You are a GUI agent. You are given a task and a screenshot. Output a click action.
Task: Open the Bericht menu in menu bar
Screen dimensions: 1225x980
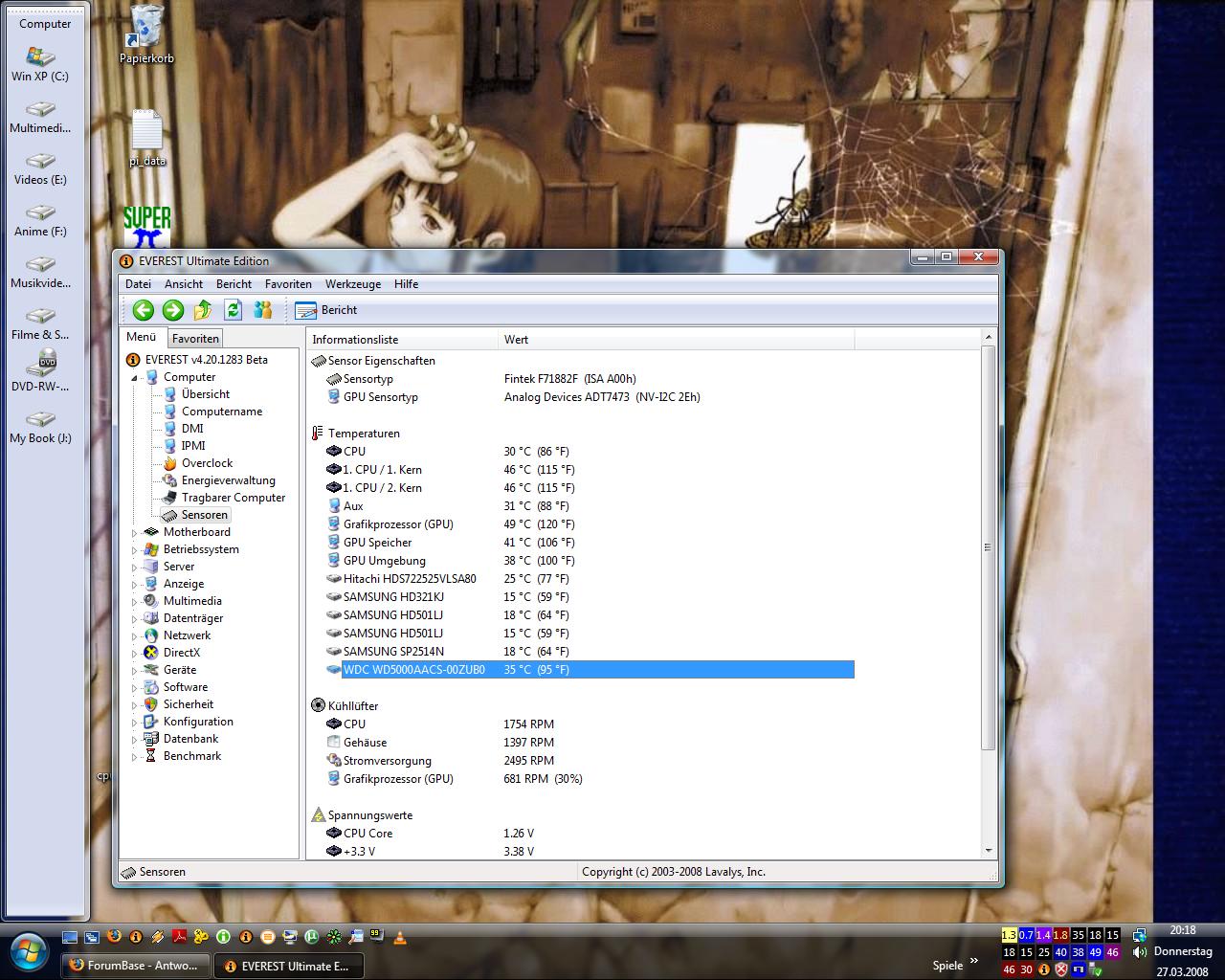pyautogui.click(x=234, y=284)
